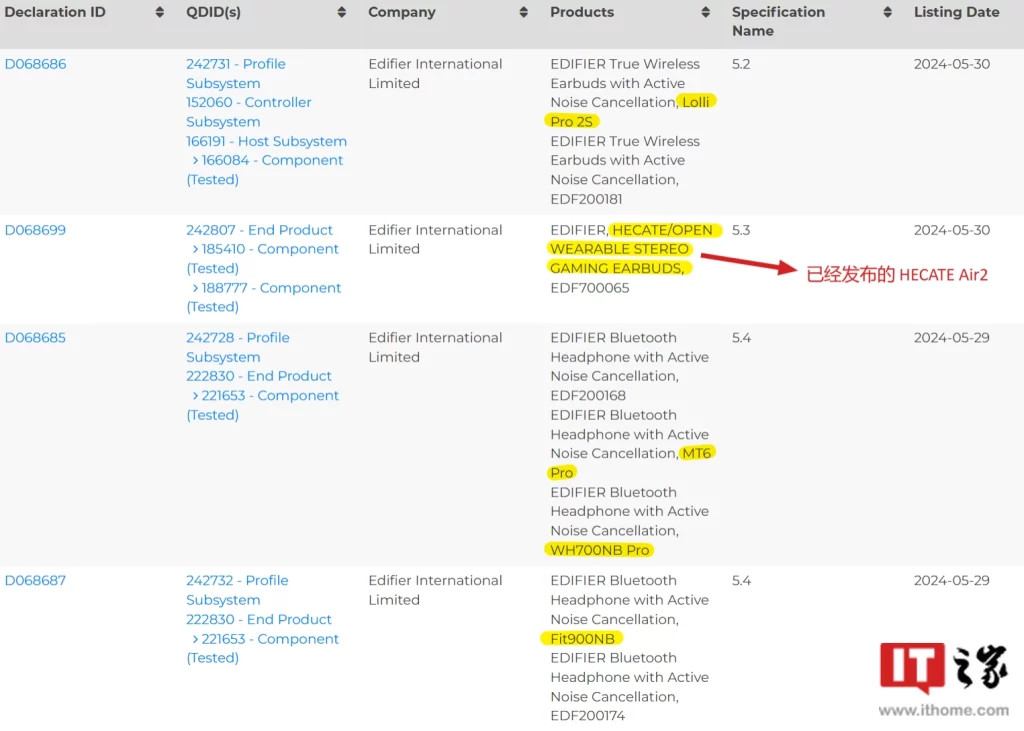Select product code EDF200168
The height and width of the screenshot is (731, 1024).
[588, 396]
